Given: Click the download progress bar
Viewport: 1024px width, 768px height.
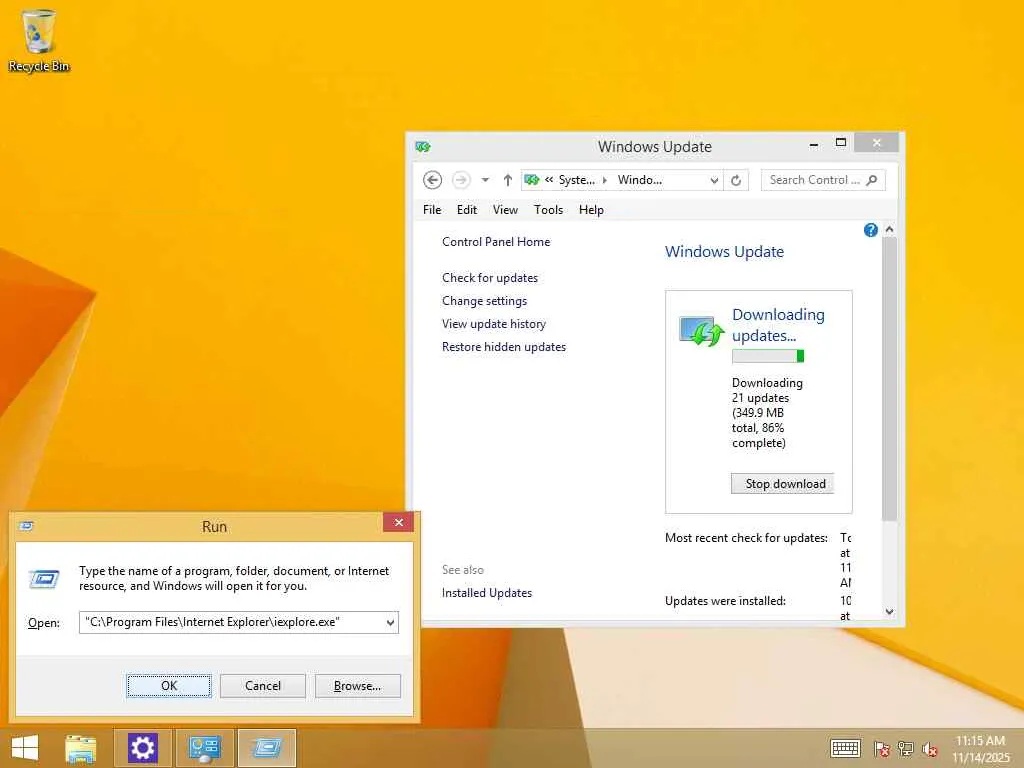Looking at the screenshot, I should tap(768, 356).
